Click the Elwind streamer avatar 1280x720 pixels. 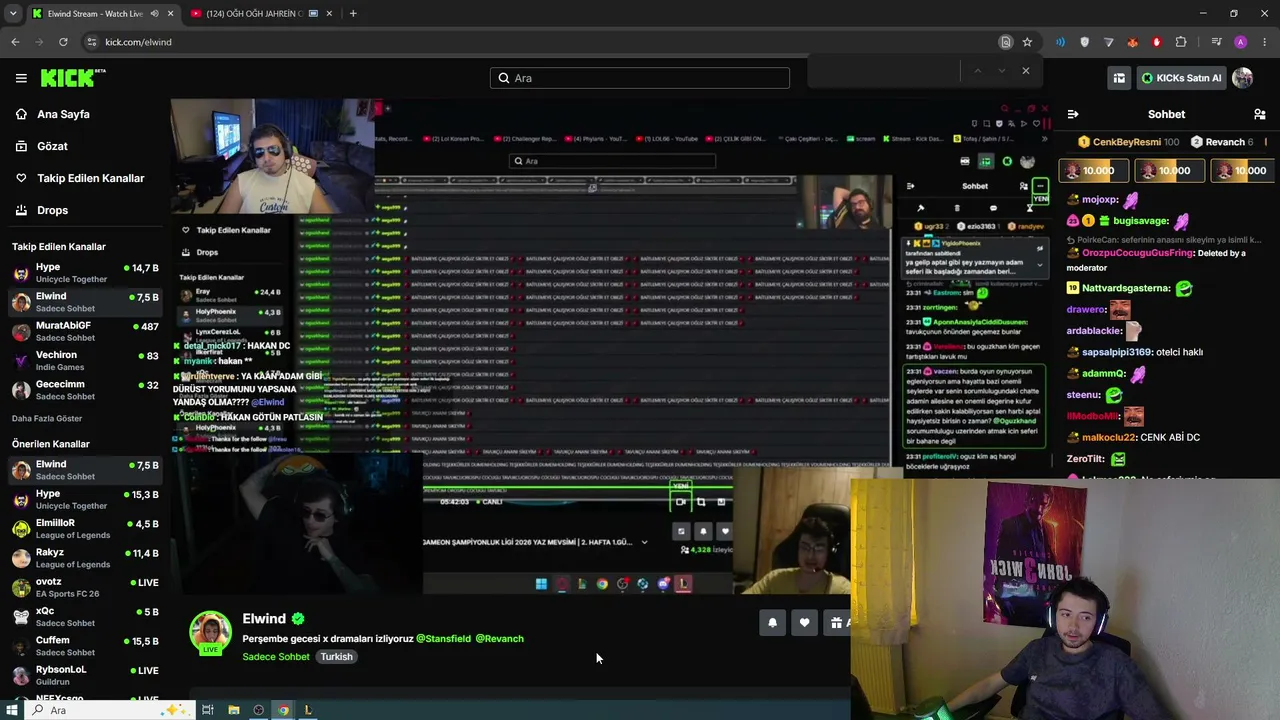click(210, 632)
